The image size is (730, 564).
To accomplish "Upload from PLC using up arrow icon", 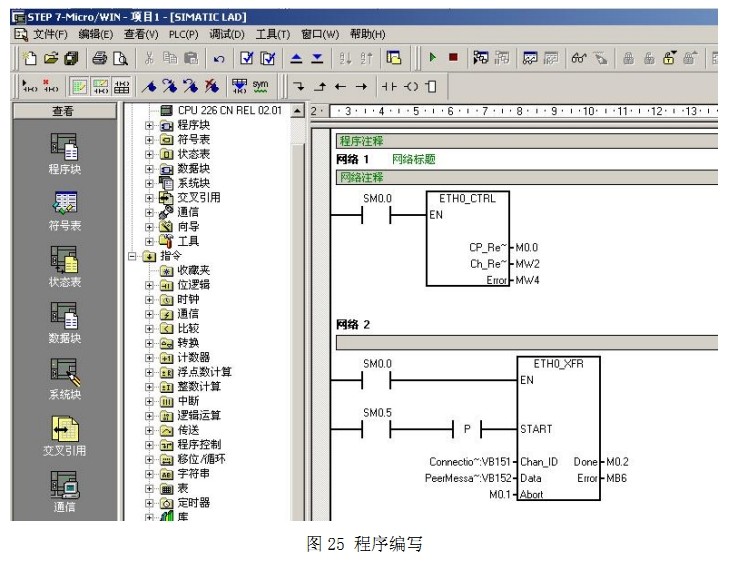I will tap(296, 58).
